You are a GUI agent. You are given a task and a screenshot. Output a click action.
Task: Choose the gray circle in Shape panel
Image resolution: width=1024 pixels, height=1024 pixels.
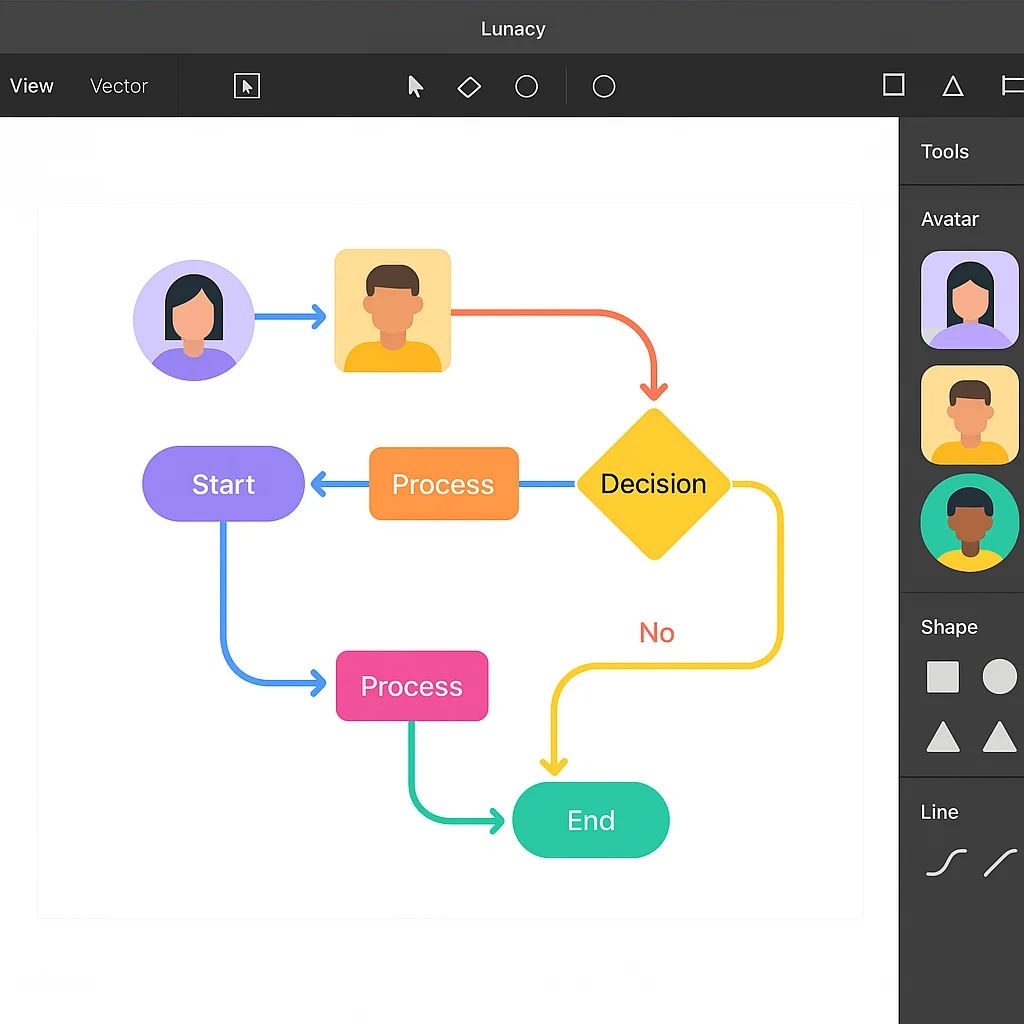pos(999,677)
